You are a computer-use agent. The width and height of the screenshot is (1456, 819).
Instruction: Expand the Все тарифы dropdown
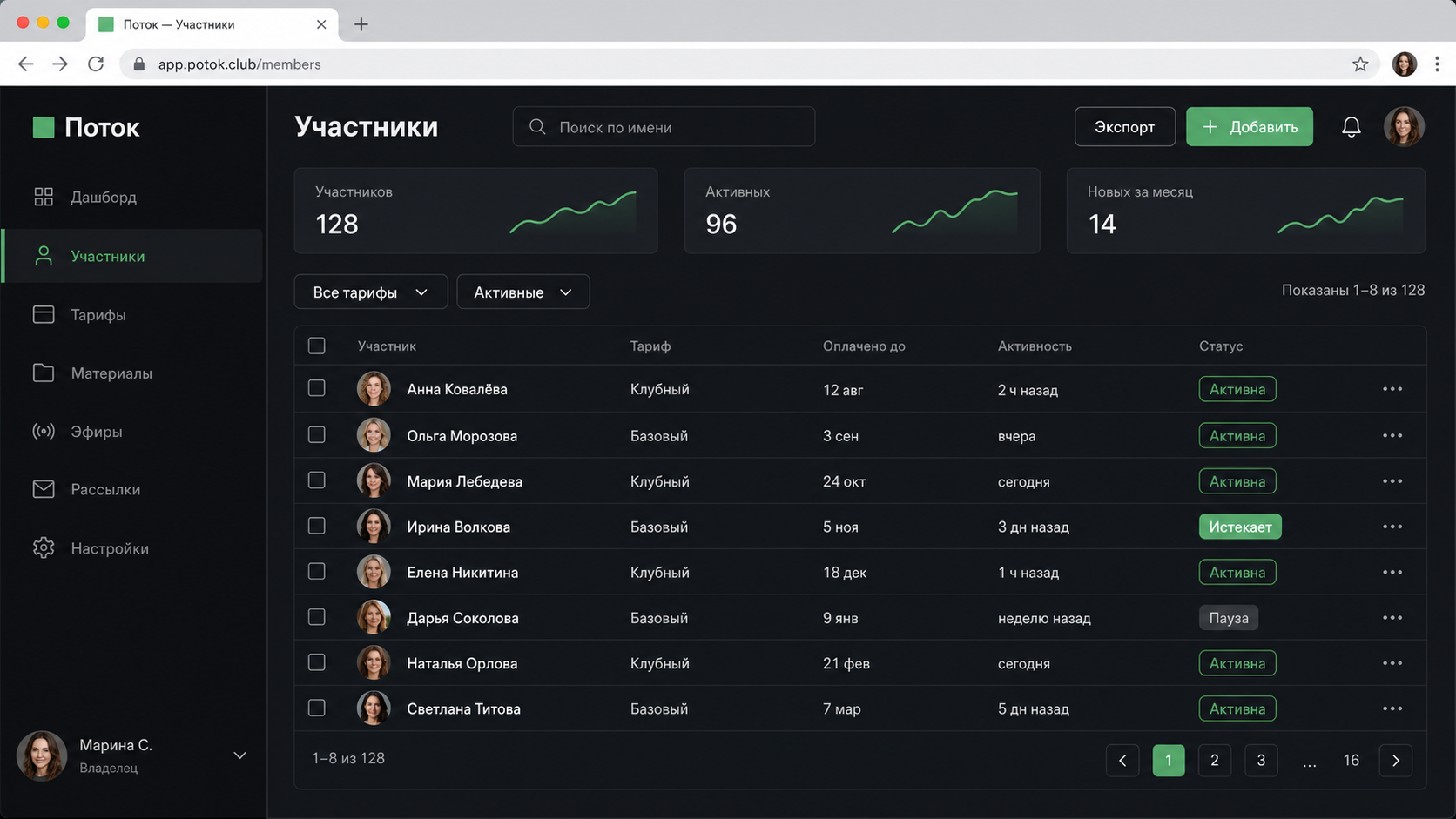point(371,292)
